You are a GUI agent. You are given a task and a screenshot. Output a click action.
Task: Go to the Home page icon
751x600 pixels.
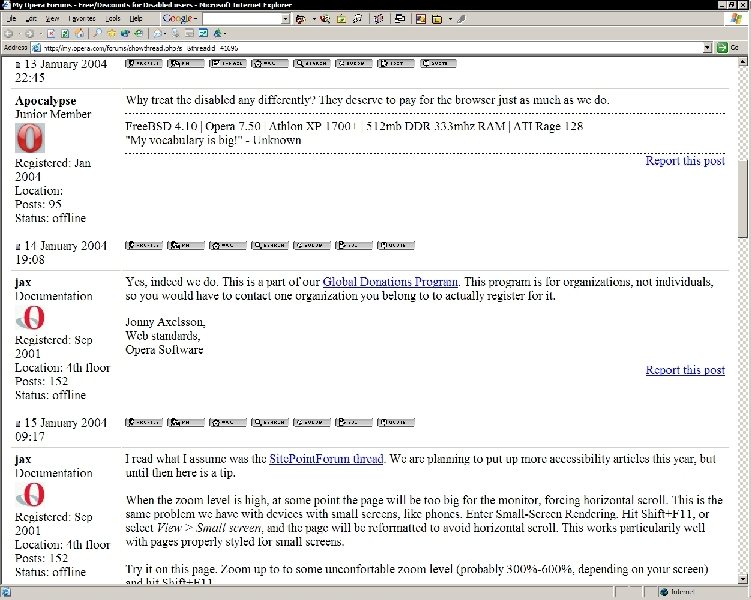80,34
